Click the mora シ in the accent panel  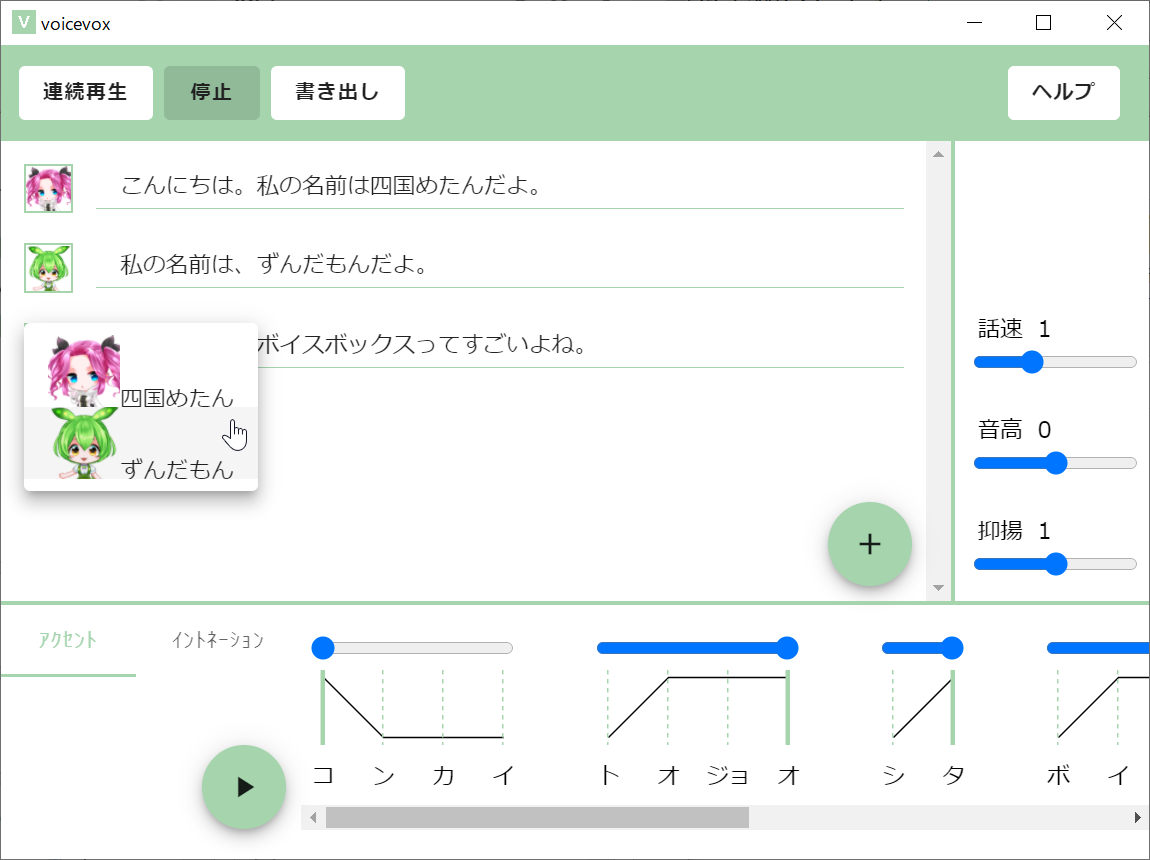click(893, 775)
